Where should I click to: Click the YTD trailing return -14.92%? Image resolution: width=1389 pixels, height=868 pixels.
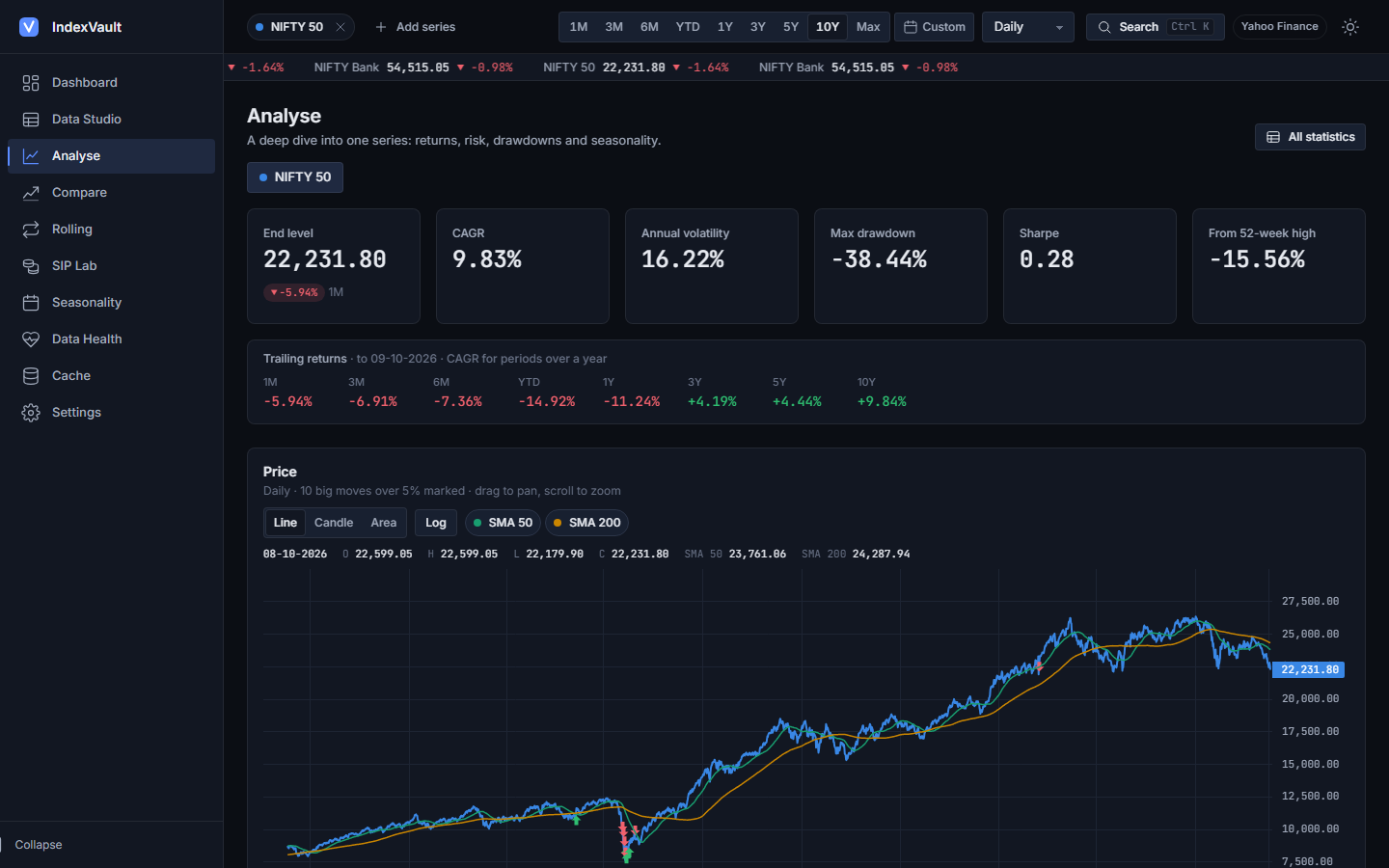coord(547,401)
